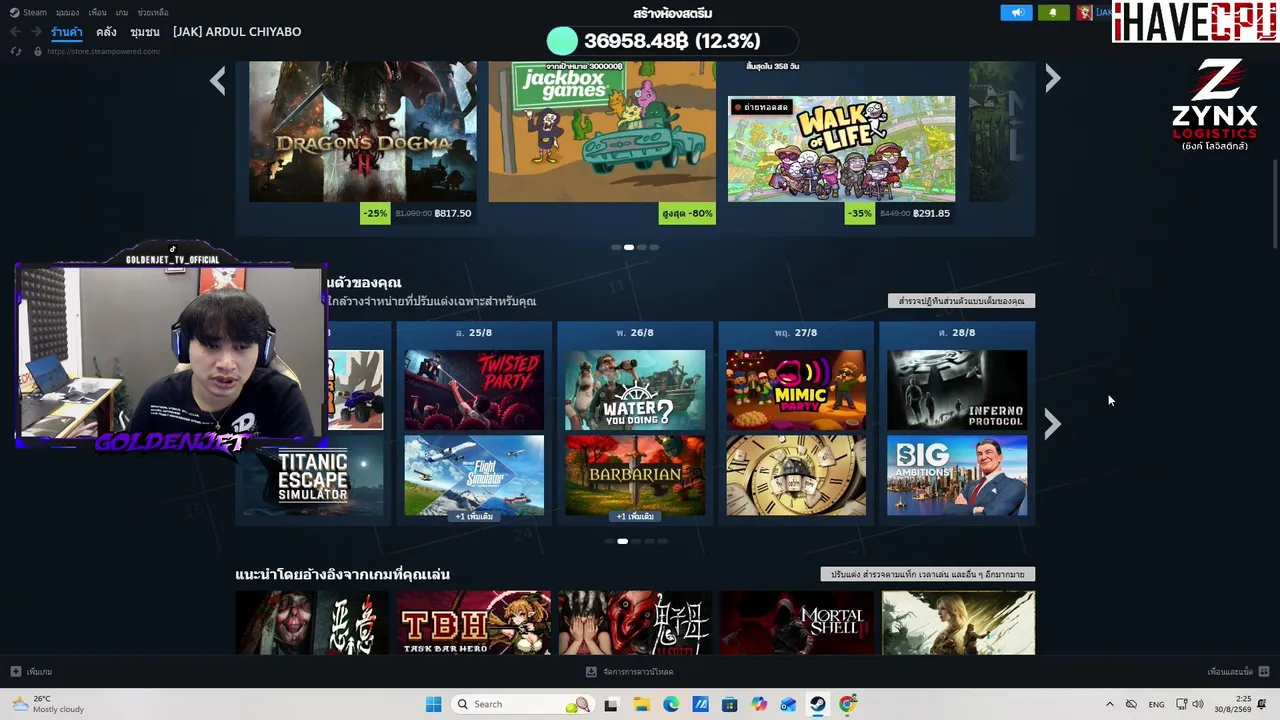The image size is (1280, 720).
Task: Expand '+1 เพิ่มเติม' under Barbarian
Action: pos(635,516)
